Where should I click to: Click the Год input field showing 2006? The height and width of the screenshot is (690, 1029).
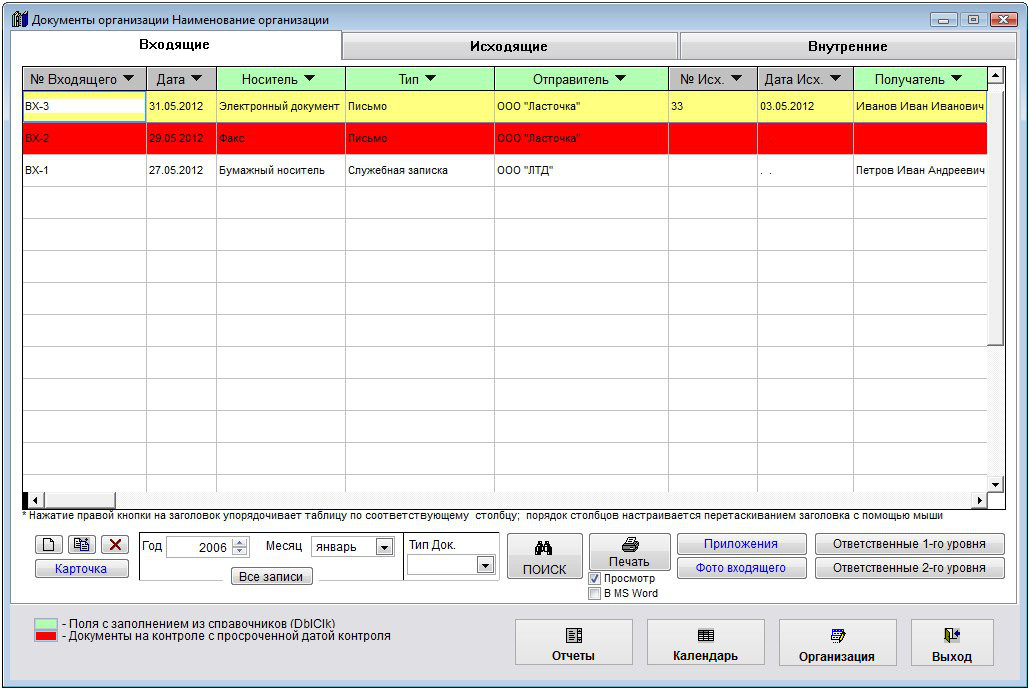[200, 547]
